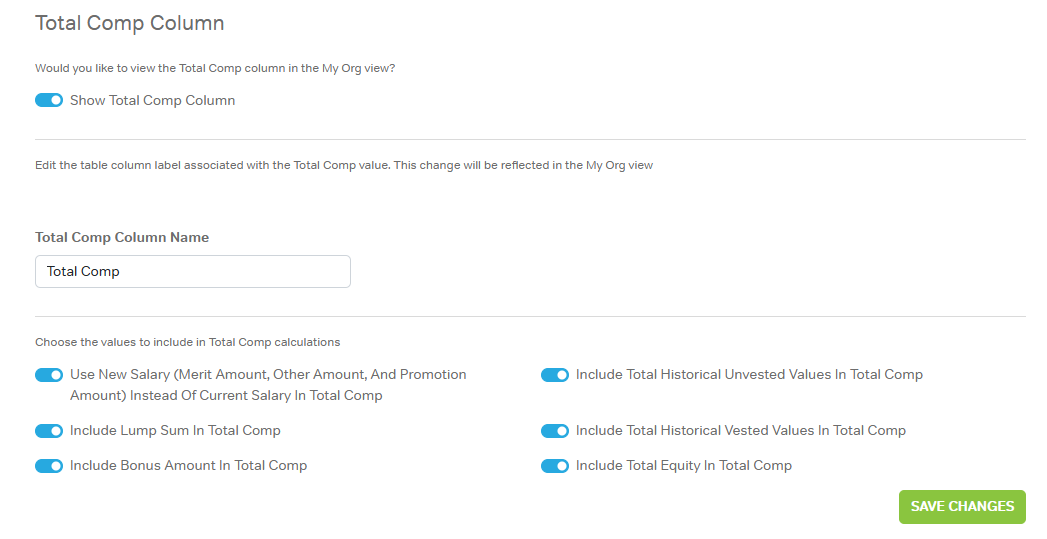
Task: Toggle the Show Total Comp Column switch
Action: [x=49, y=100]
